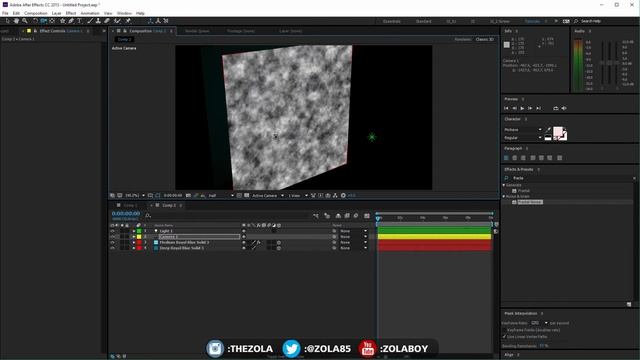Toggle the transparency grid in viewer
This screenshot has width=640, height=360.
tap(247, 196)
